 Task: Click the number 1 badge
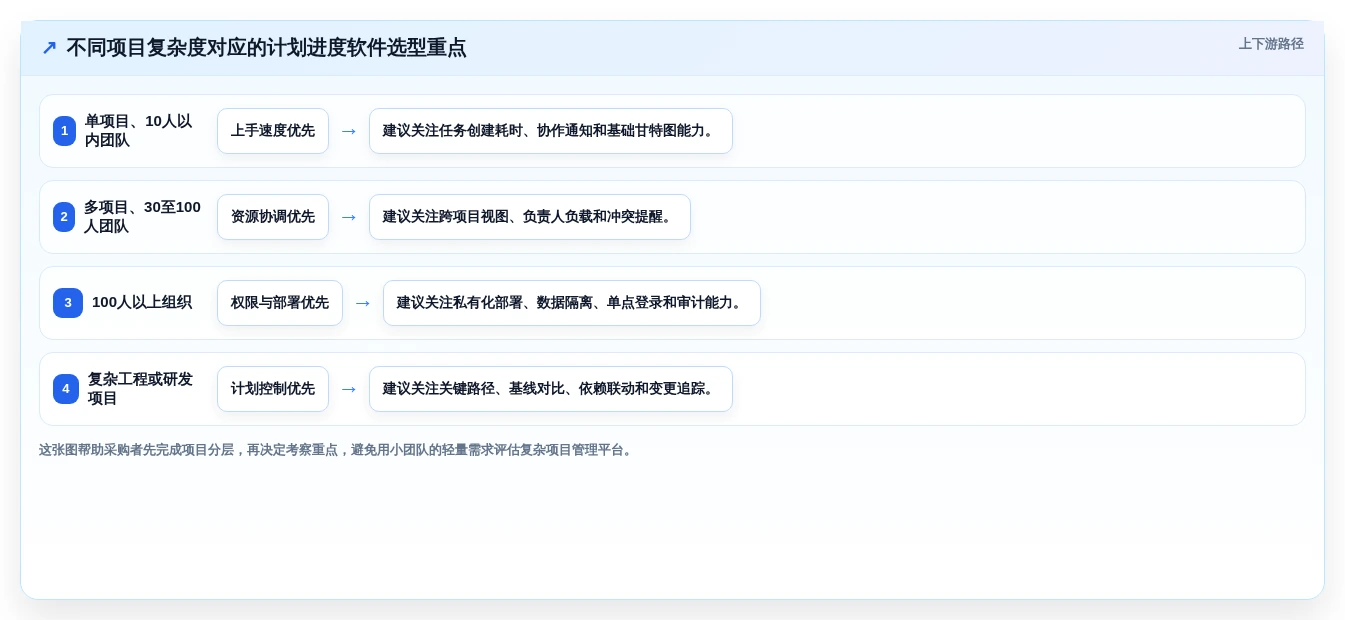(64, 131)
